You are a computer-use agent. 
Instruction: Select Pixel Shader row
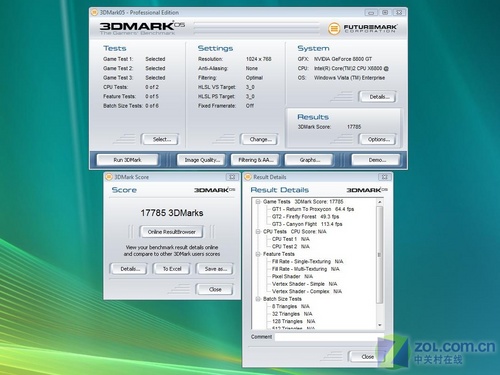click(x=292, y=276)
